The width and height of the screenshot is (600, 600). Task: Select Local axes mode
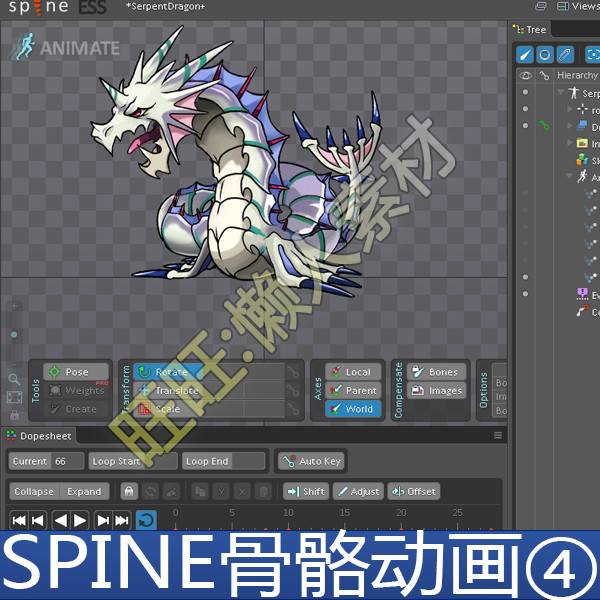pos(353,372)
